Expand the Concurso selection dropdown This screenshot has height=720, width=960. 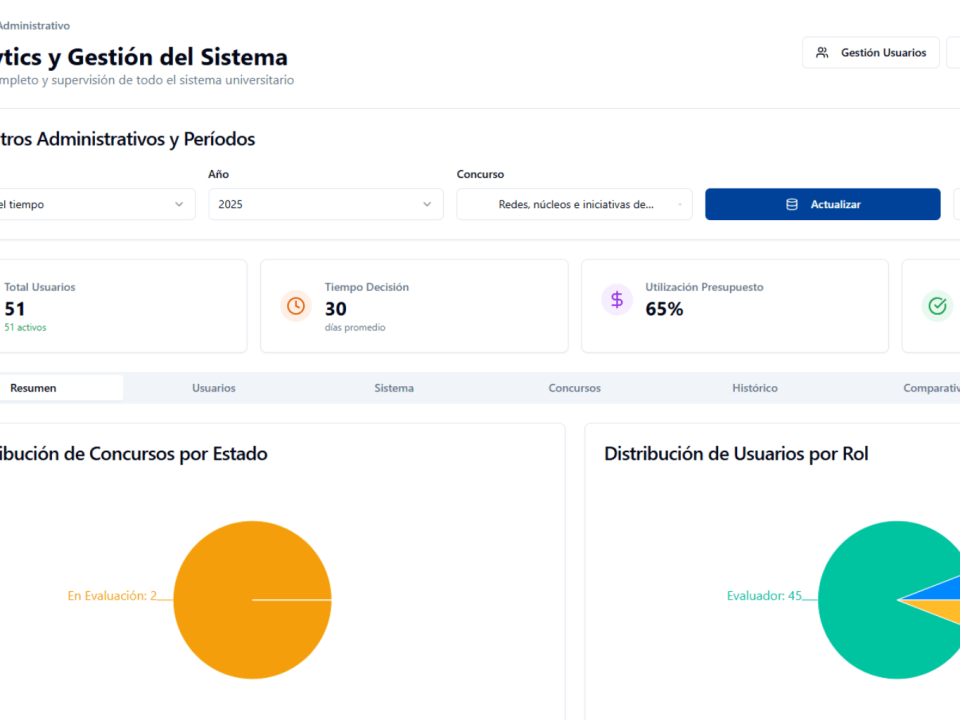[574, 204]
